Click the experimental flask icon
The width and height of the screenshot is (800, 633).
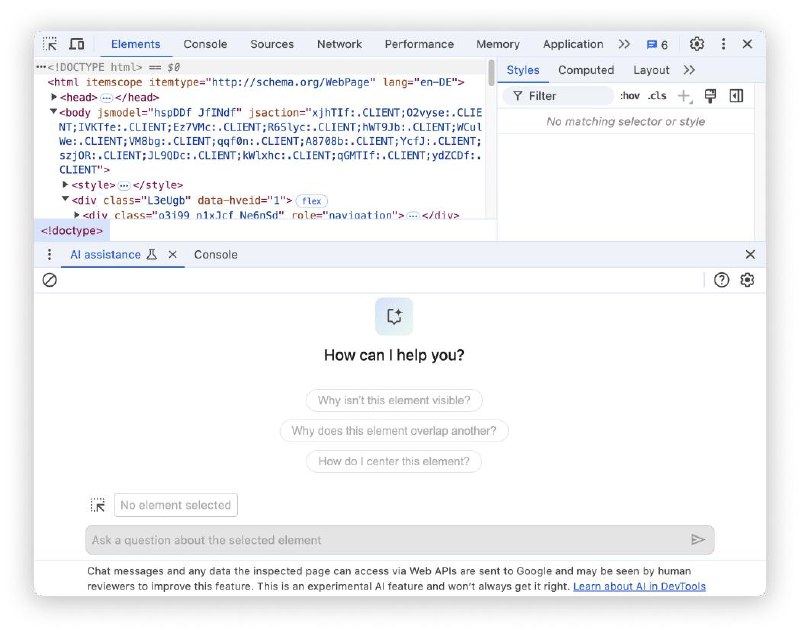pos(152,255)
